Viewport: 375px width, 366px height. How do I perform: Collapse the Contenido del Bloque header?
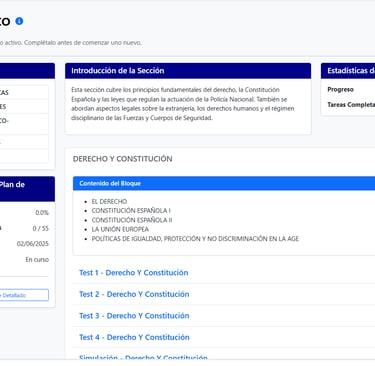click(224, 183)
